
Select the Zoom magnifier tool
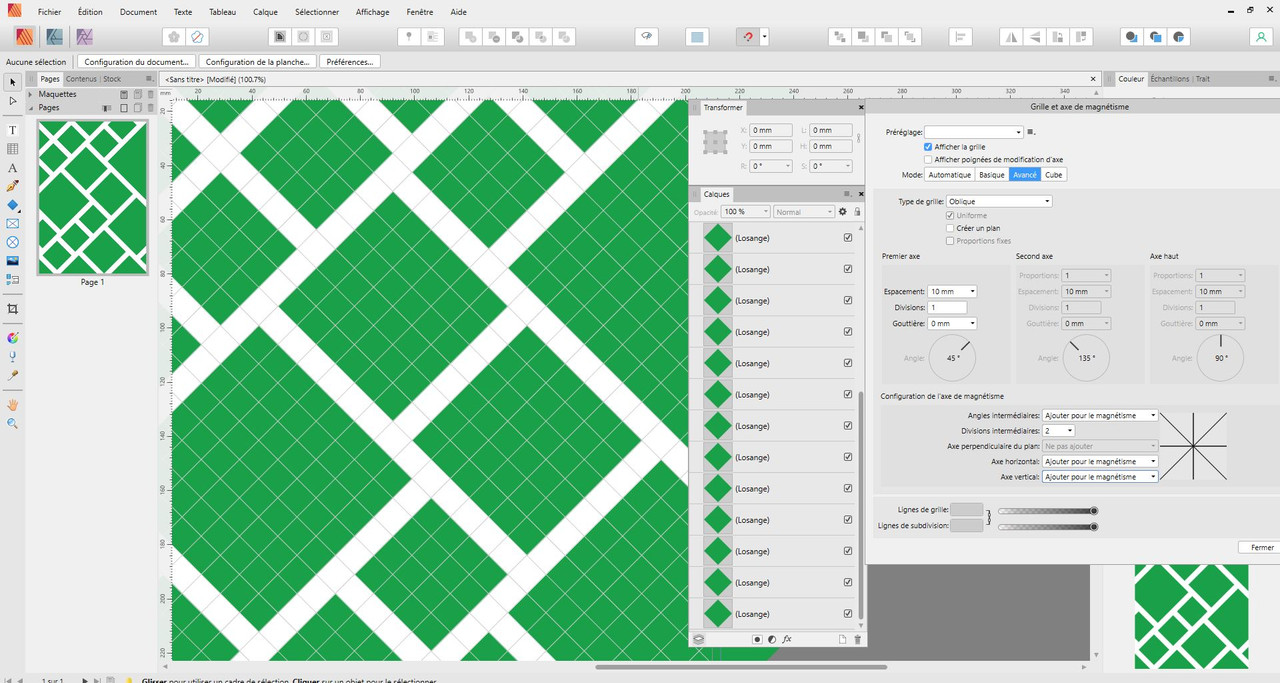point(13,423)
